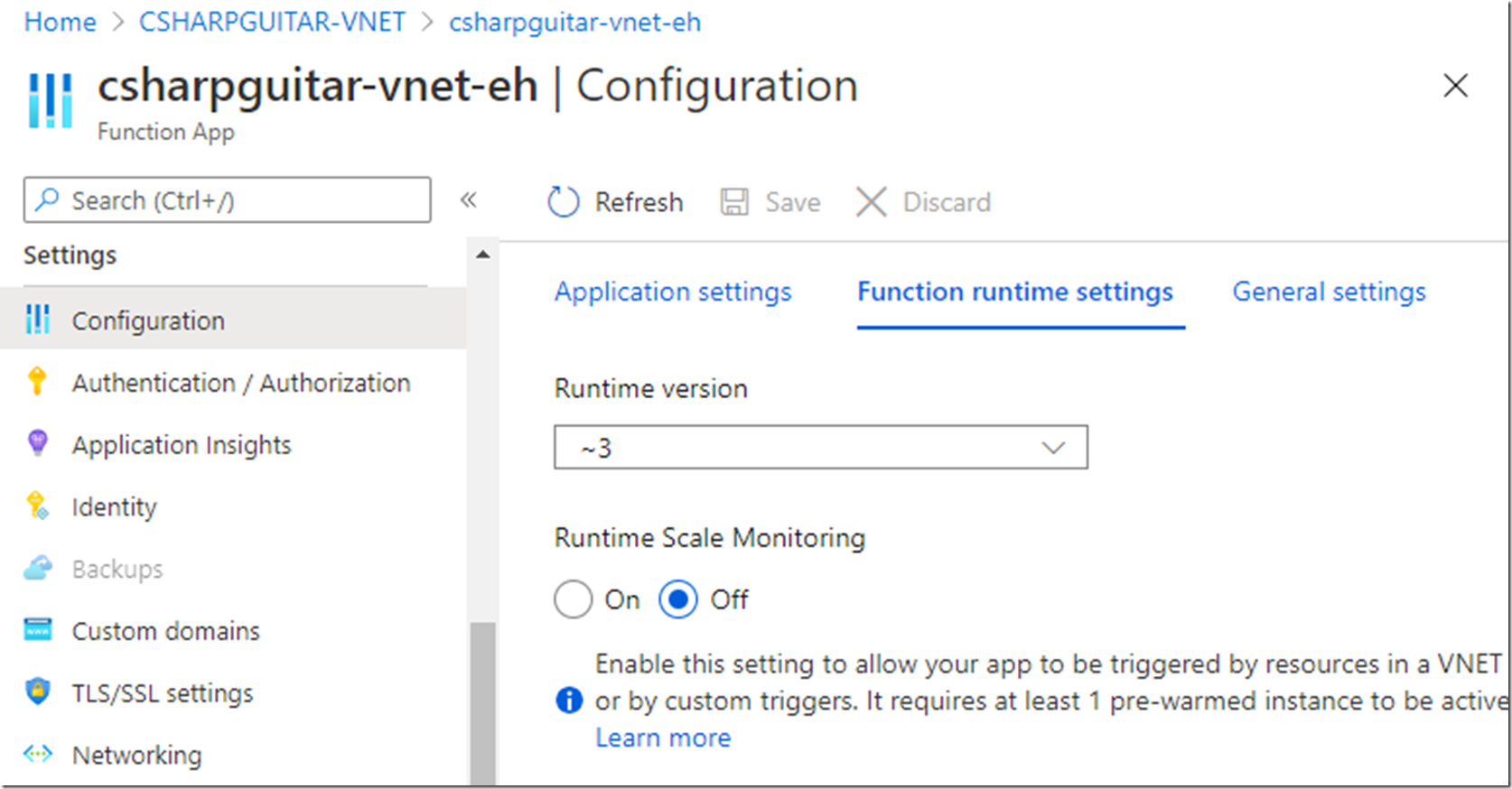Click the Learn more link
The height and width of the screenshot is (789, 1512).
663,738
